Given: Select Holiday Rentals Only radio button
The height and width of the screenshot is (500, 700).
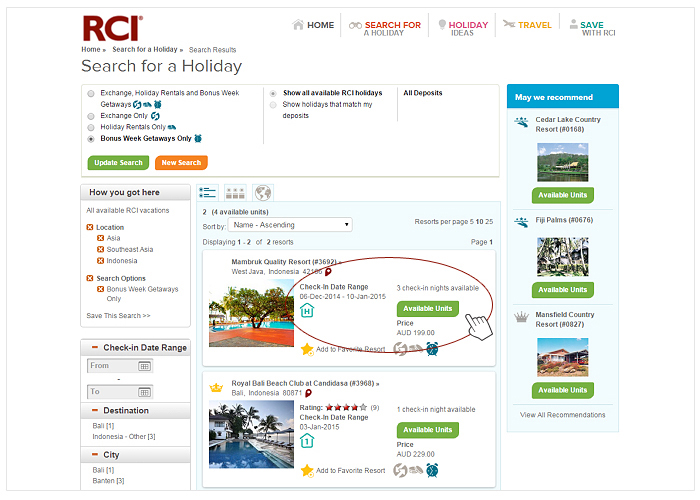Looking at the screenshot, I should (91, 128).
